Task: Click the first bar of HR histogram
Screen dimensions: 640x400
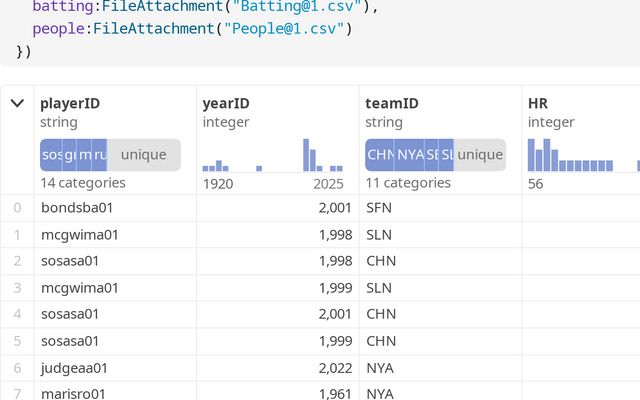Action: (532, 155)
